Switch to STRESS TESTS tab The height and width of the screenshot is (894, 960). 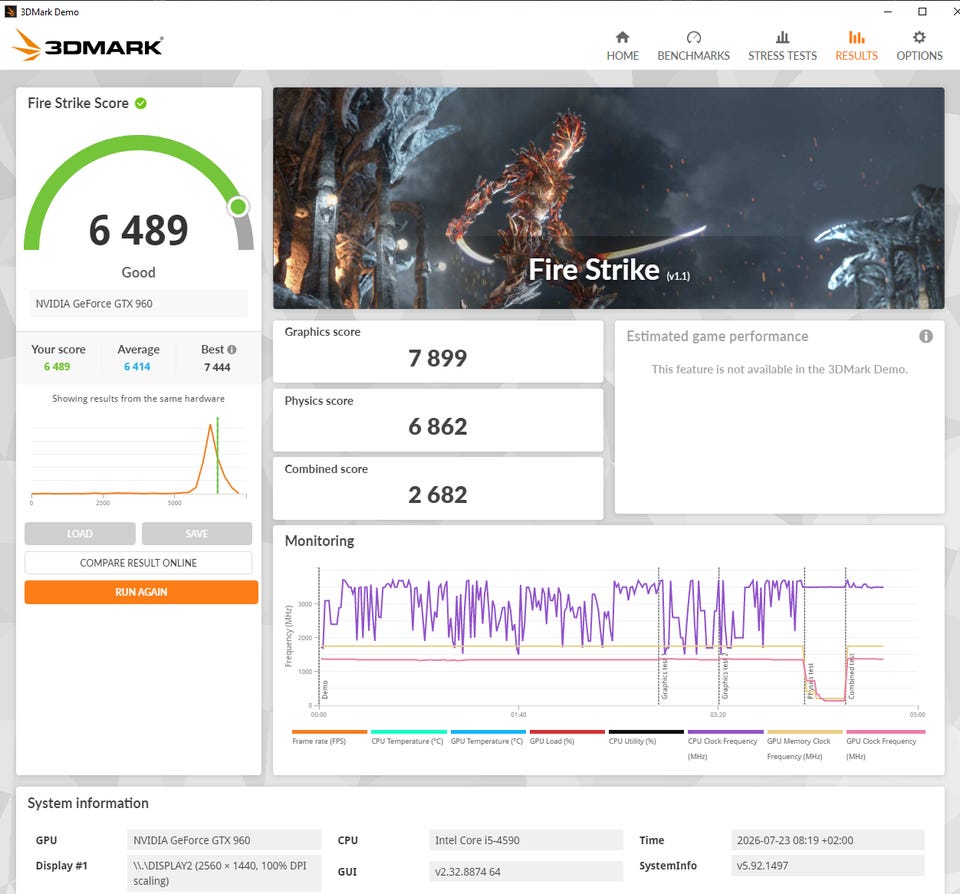(x=782, y=56)
